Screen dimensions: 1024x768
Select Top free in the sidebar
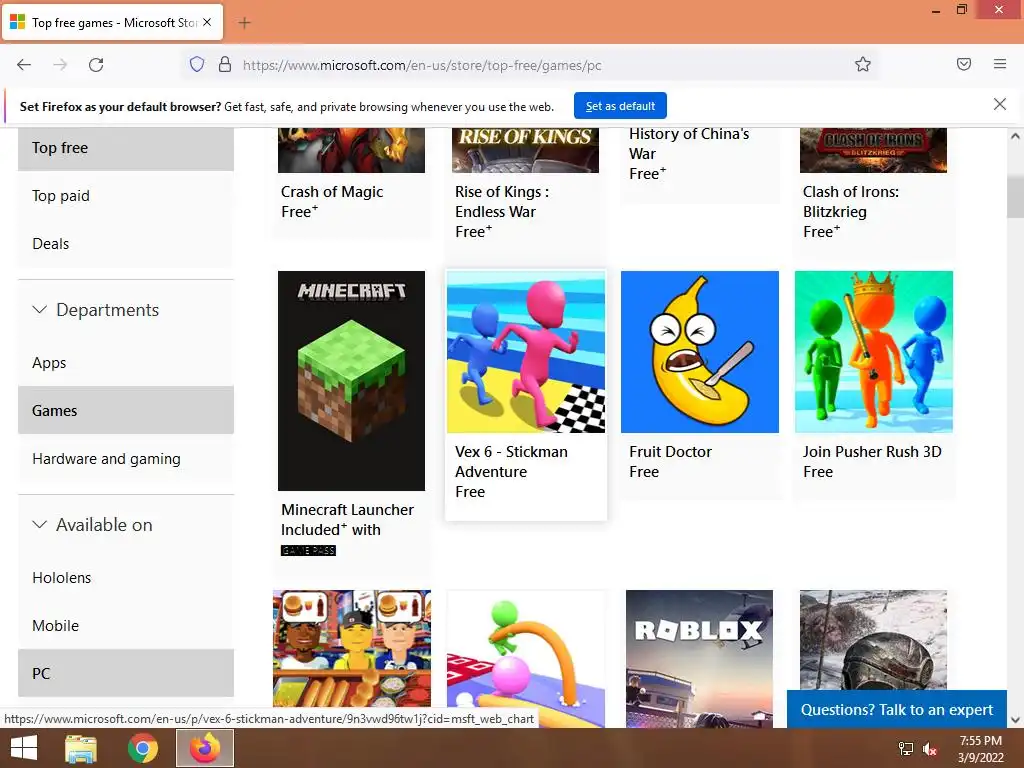126,148
